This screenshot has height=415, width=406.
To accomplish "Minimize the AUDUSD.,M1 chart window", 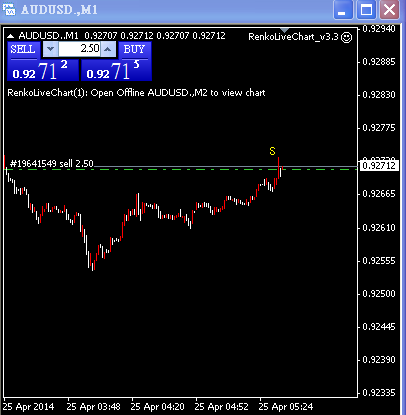I will pyautogui.click(x=343, y=10).
